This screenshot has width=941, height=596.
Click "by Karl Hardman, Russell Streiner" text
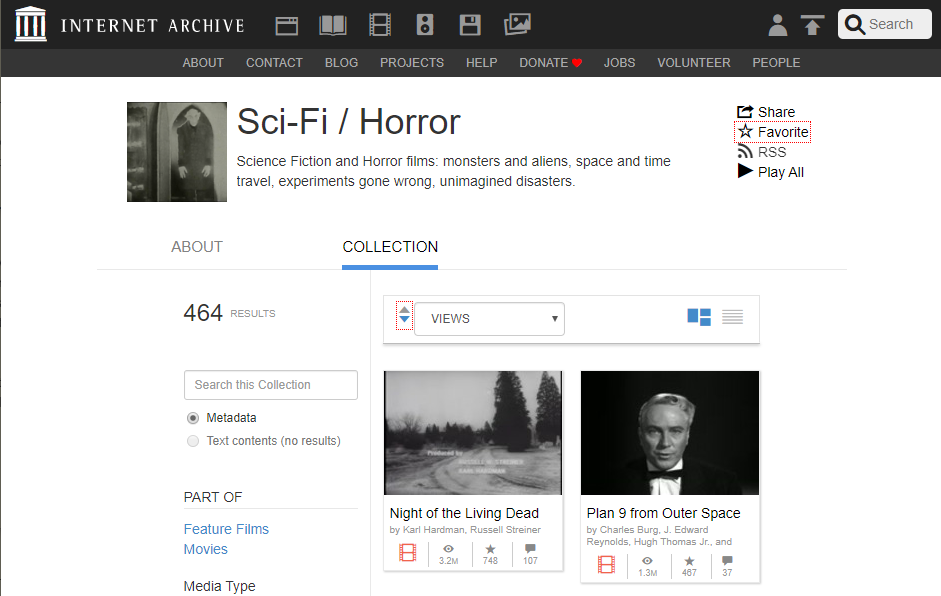[465, 530]
